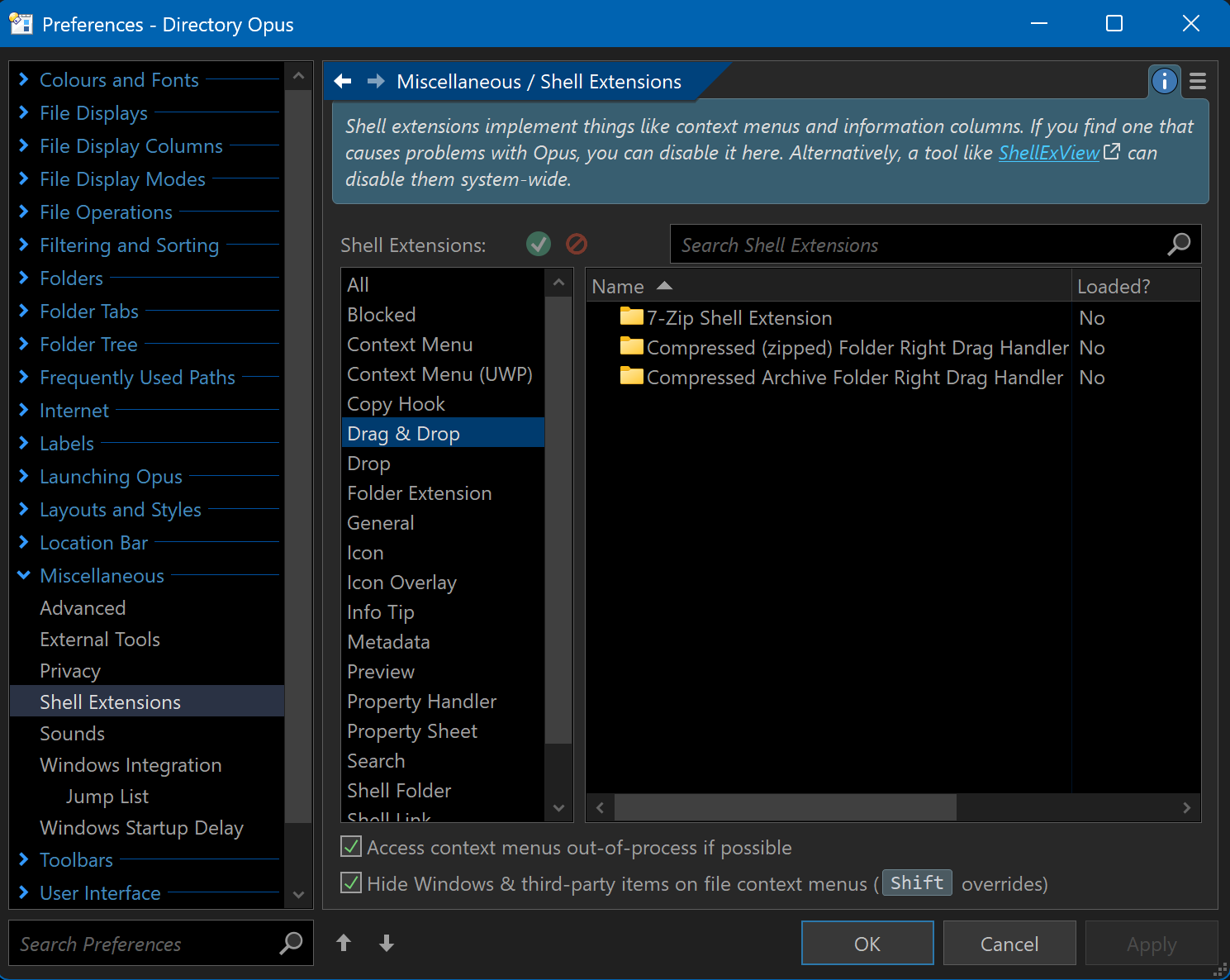Select the Info Tip category

click(x=443, y=612)
